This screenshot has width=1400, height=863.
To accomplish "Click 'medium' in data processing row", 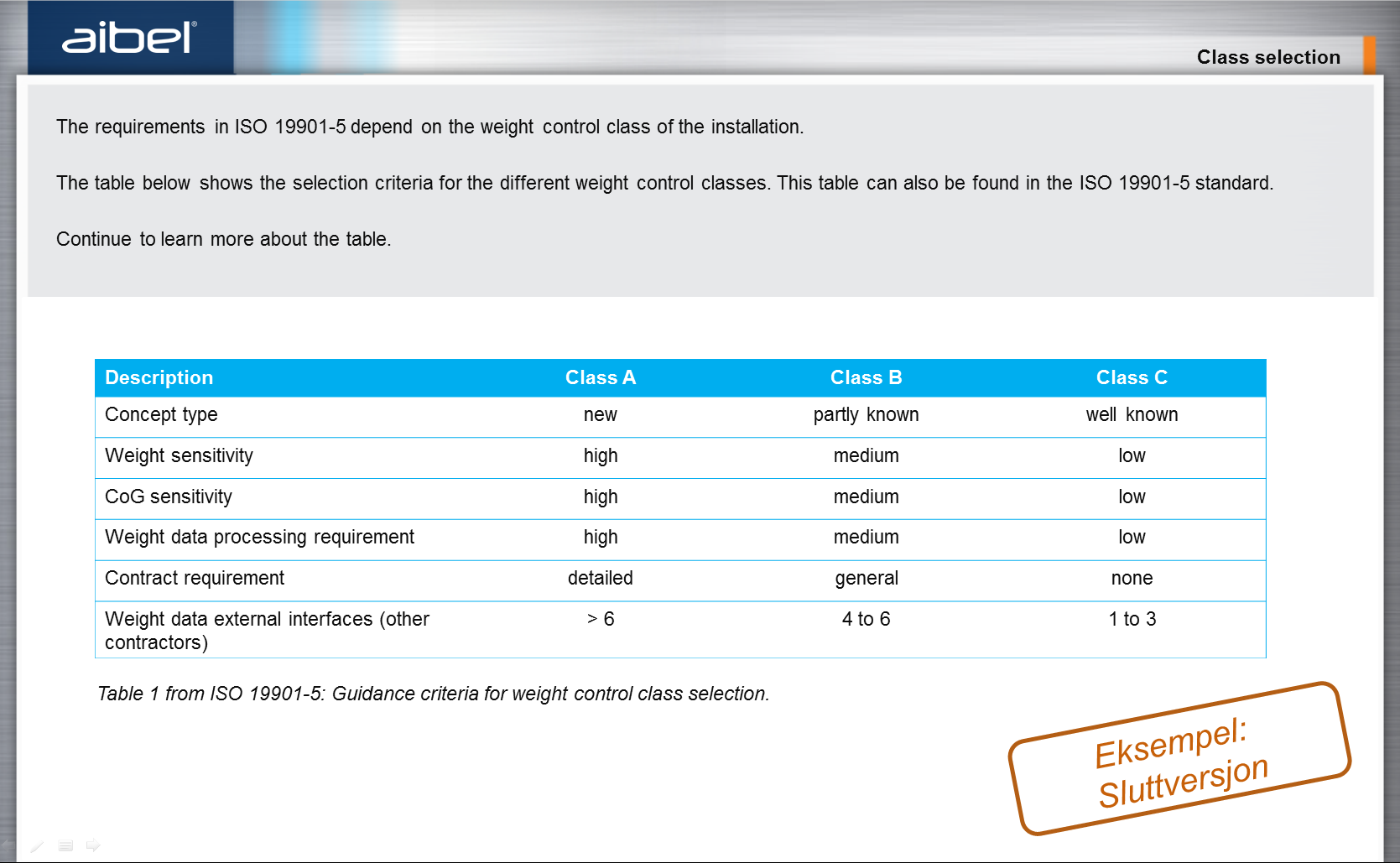I will (867, 537).
